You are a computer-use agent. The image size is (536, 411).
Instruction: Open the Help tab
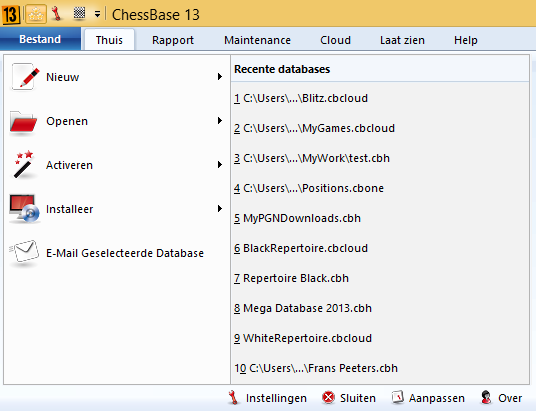(466, 40)
